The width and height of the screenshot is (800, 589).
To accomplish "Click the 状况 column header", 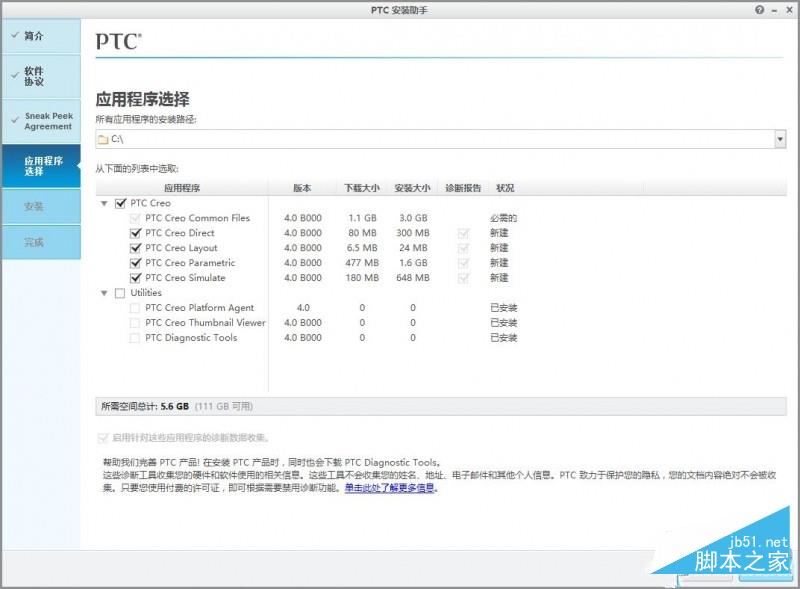I will tap(505, 188).
